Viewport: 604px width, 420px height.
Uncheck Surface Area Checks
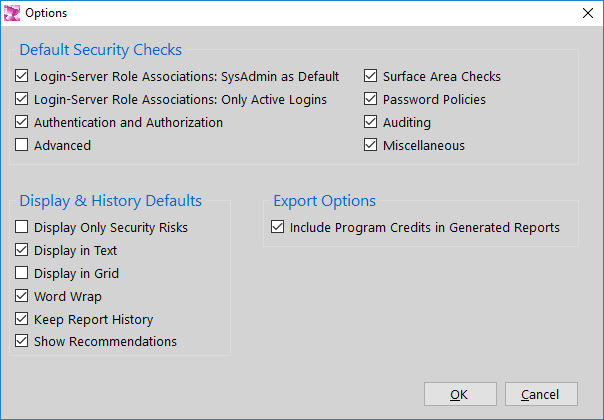[x=371, y=76]
